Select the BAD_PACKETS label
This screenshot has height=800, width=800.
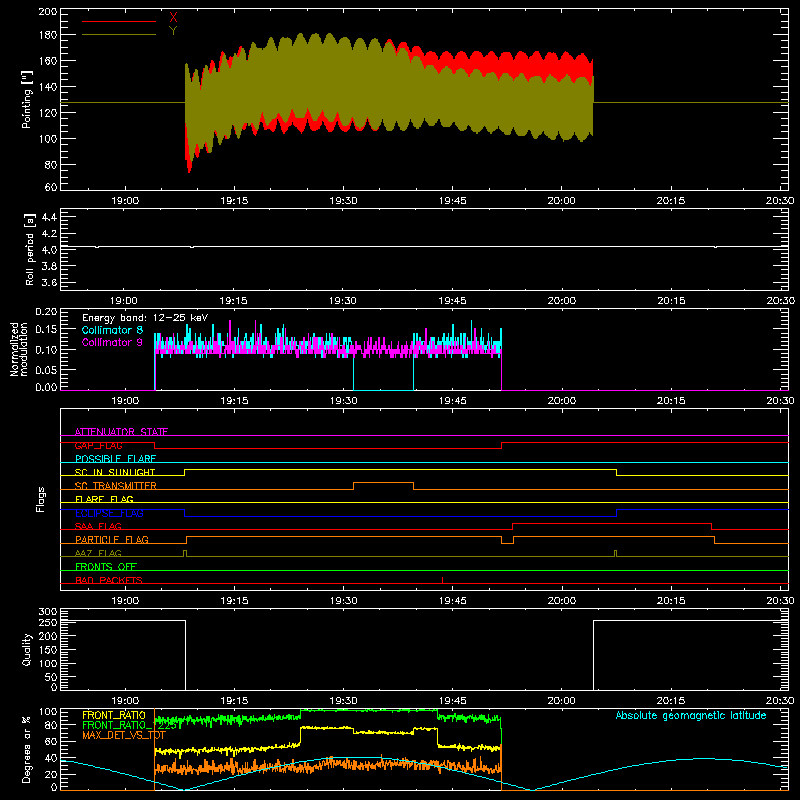click(x=109, y=580)
